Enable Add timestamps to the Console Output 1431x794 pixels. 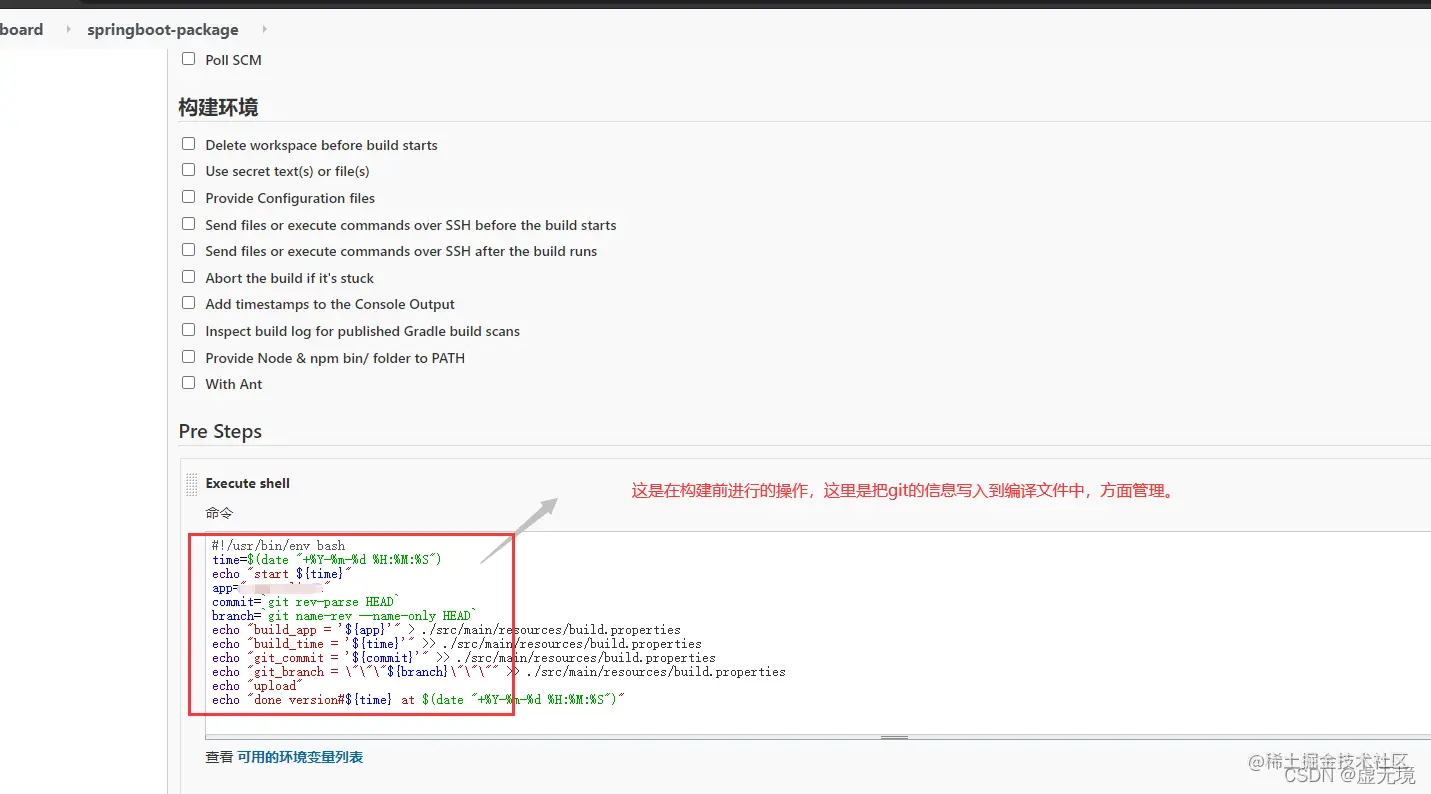188,303
